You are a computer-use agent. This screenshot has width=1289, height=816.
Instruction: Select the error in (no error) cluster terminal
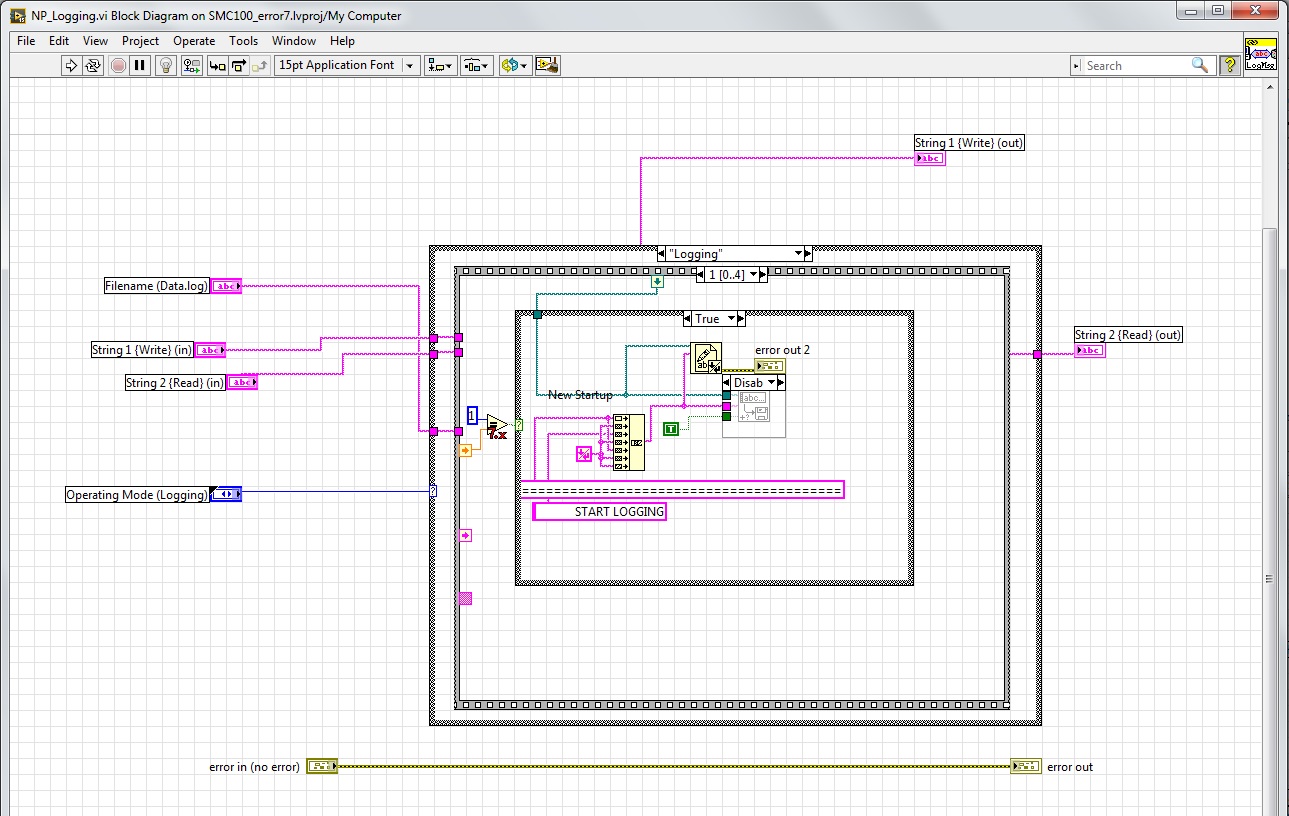tap(322, 766)
